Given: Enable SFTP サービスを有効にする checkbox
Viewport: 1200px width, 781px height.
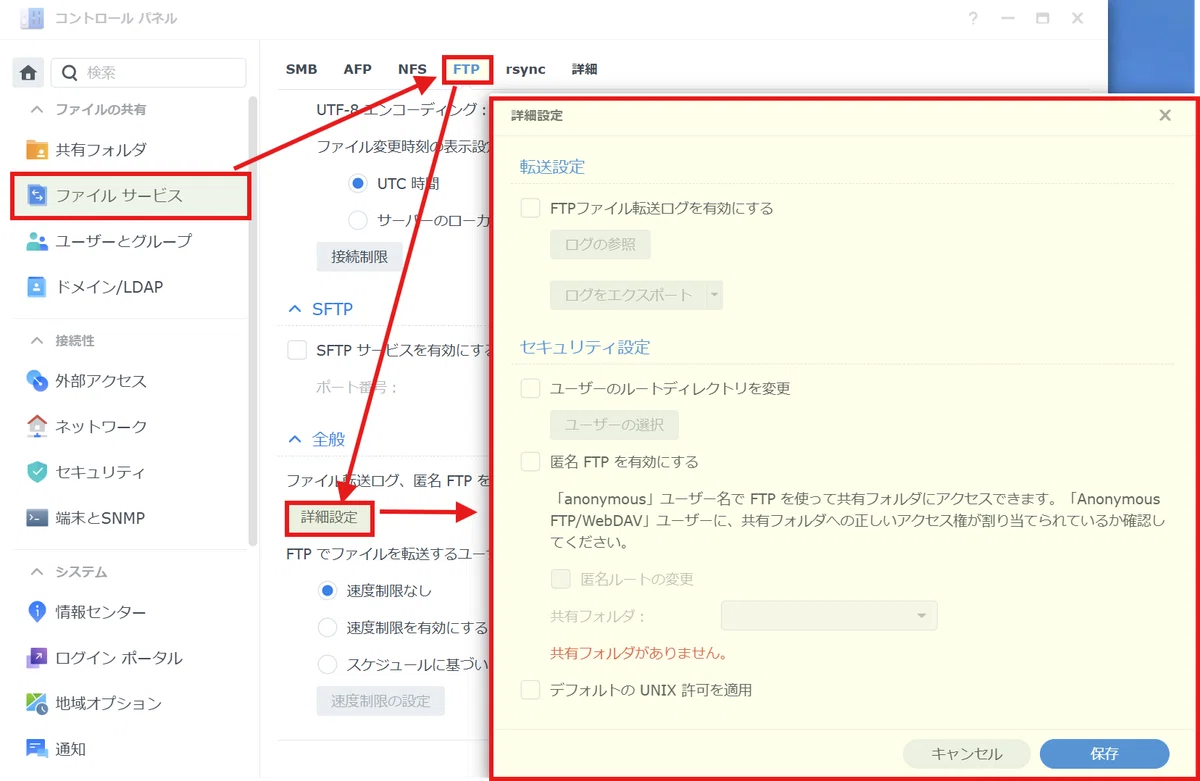Looking at the screenshot, I should pyautogui.click(x=297, y=350).
